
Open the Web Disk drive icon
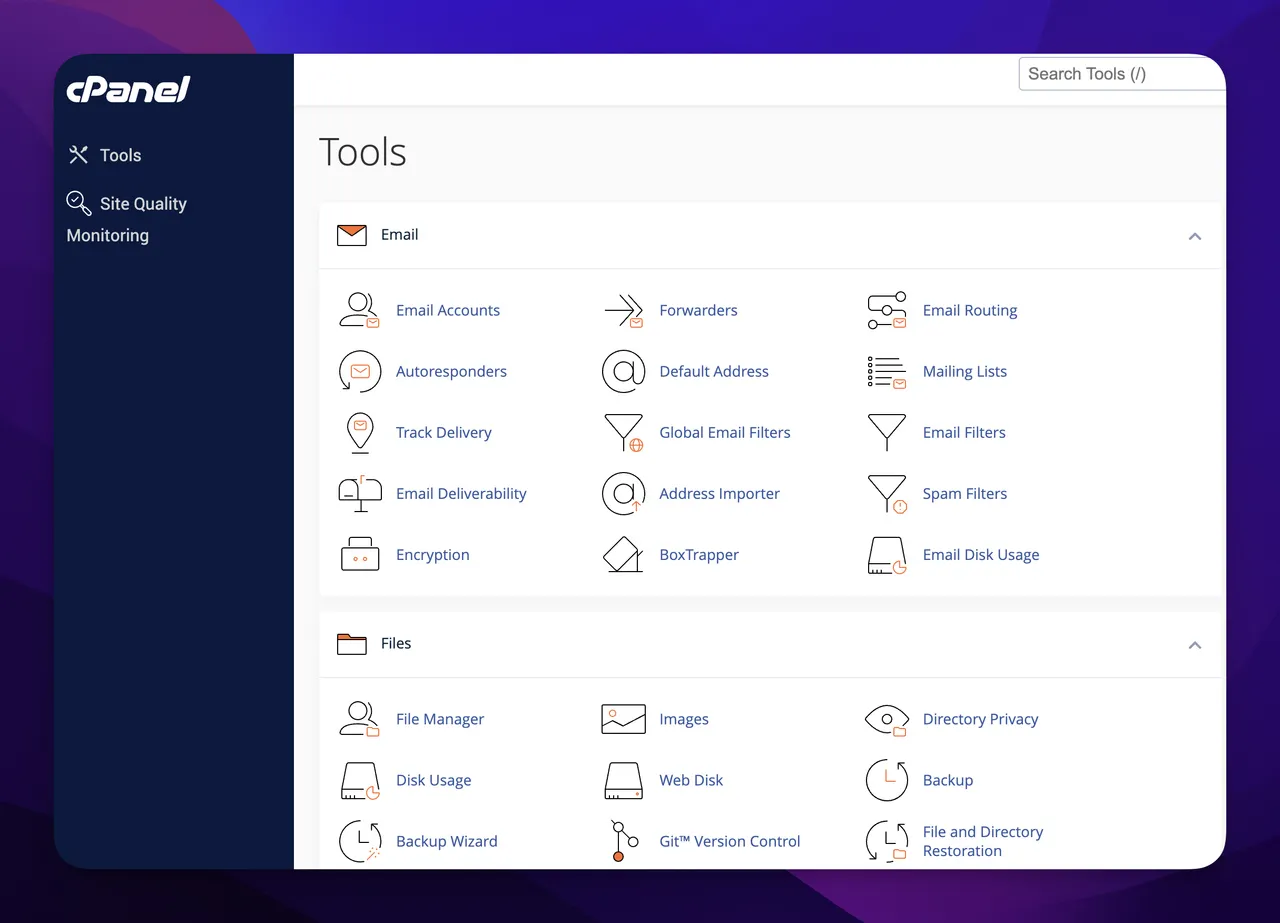click(x=623, y=781)
